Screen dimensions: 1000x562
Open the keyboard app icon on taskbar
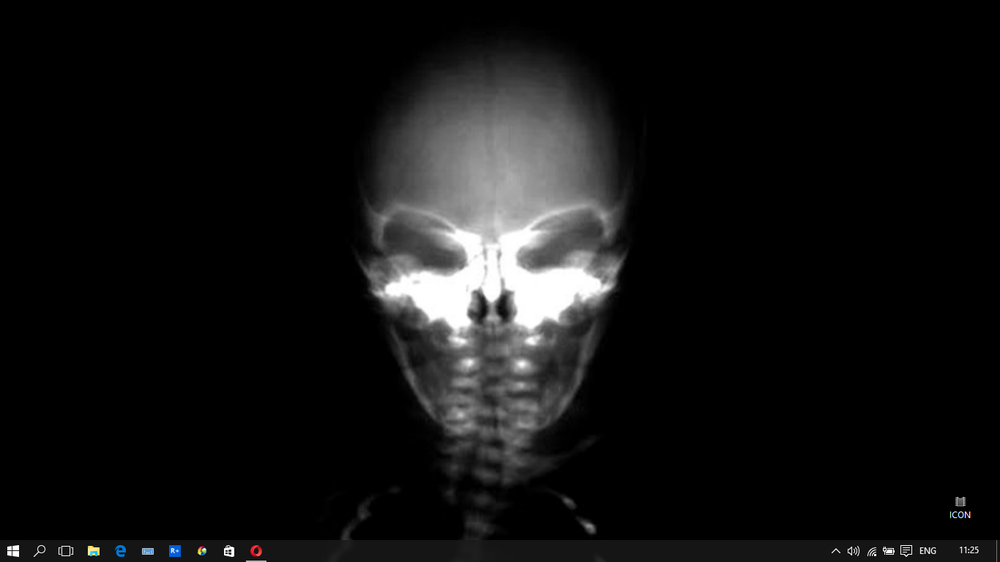point(148,551)
